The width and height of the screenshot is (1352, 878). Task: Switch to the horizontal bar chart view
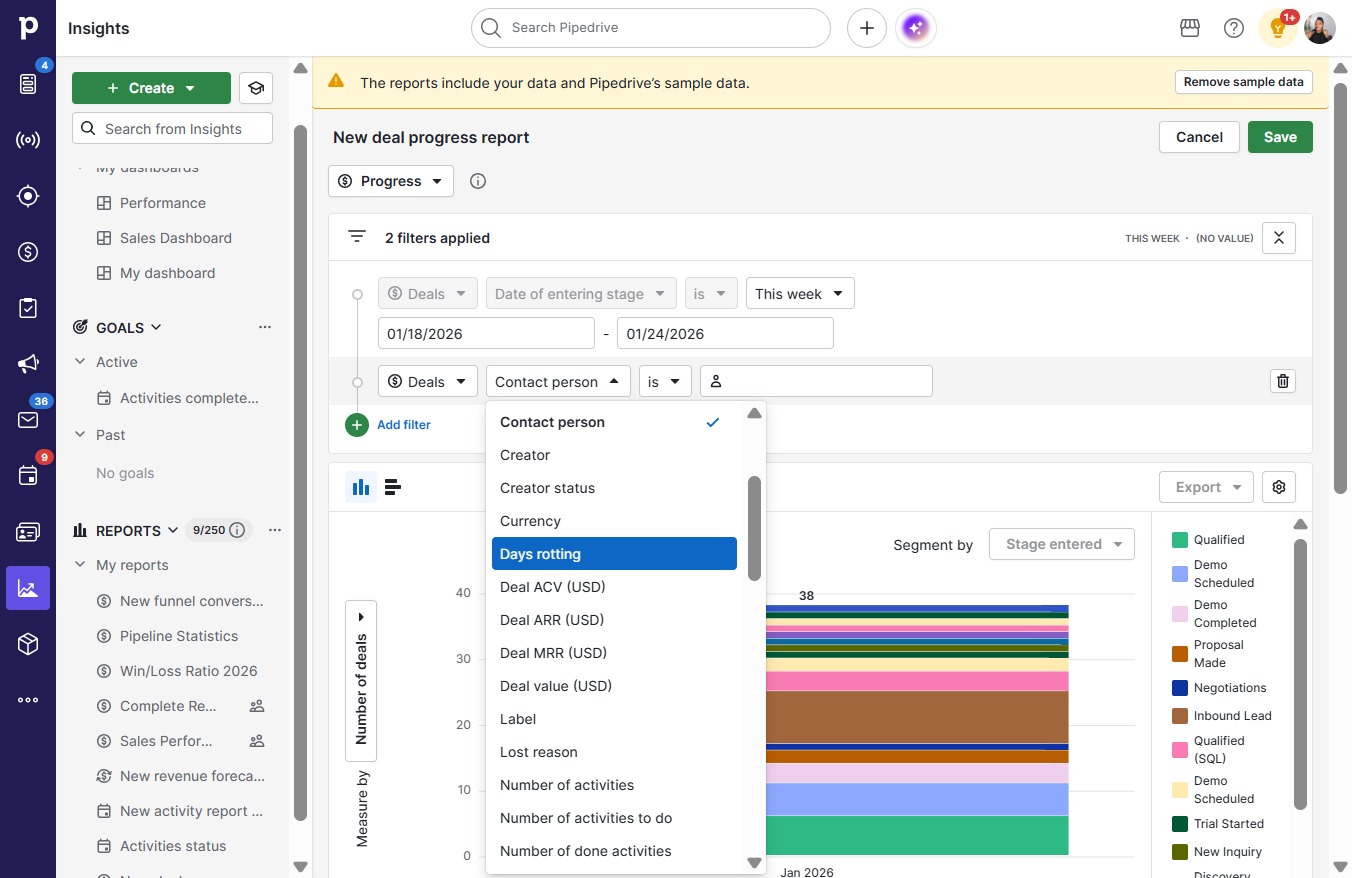point(393,487)
